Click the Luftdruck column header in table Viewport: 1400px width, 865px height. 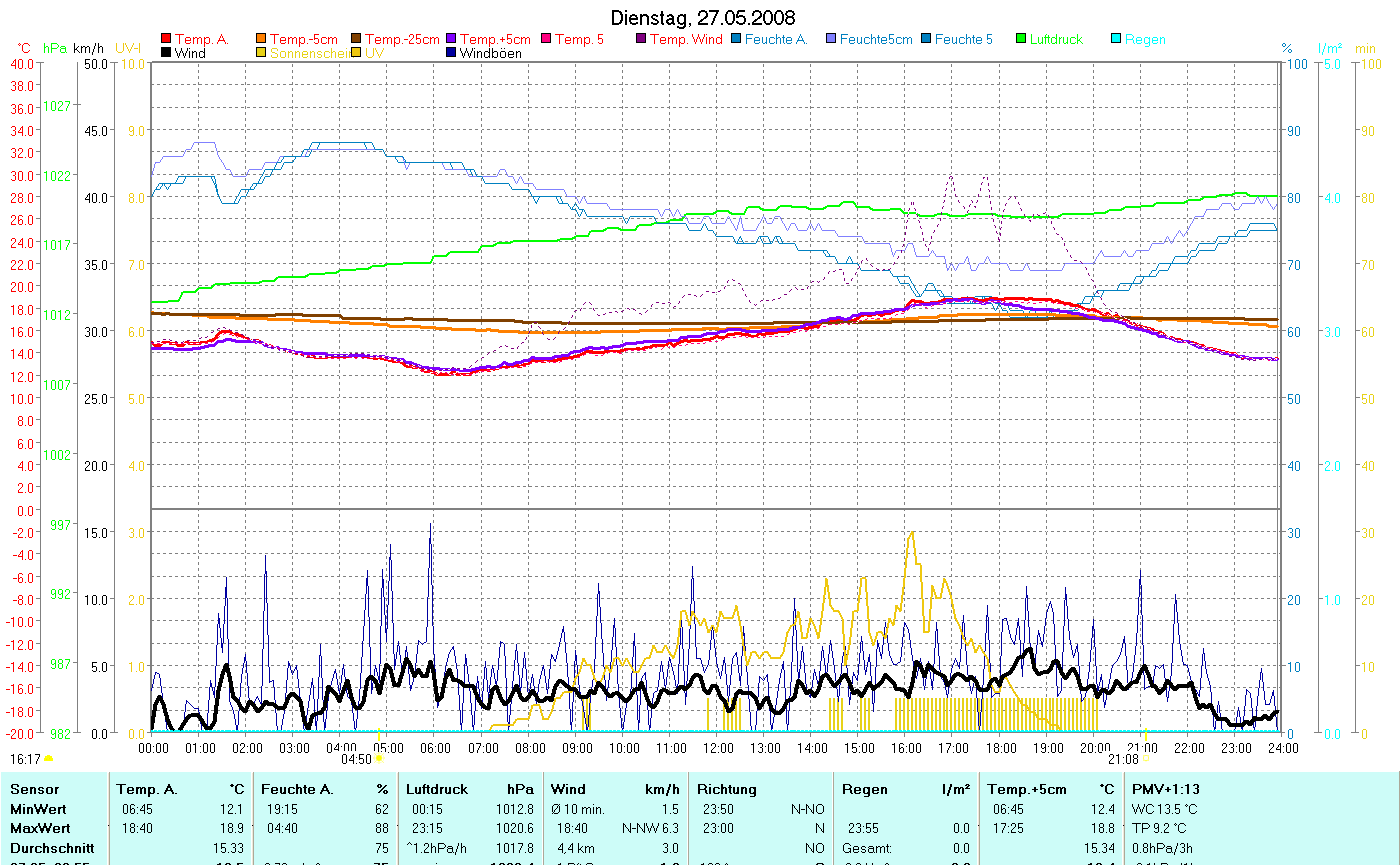point(437,789)
